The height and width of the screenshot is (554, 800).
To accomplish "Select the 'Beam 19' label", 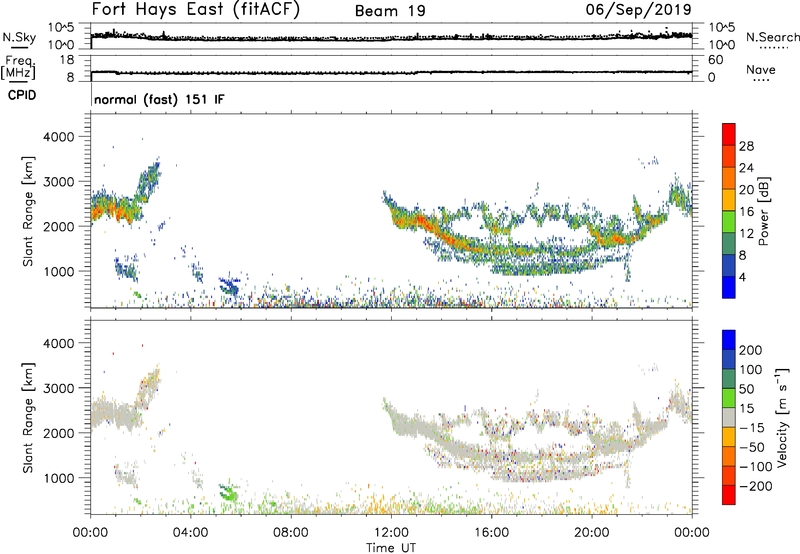I will [x=390, y=11].
